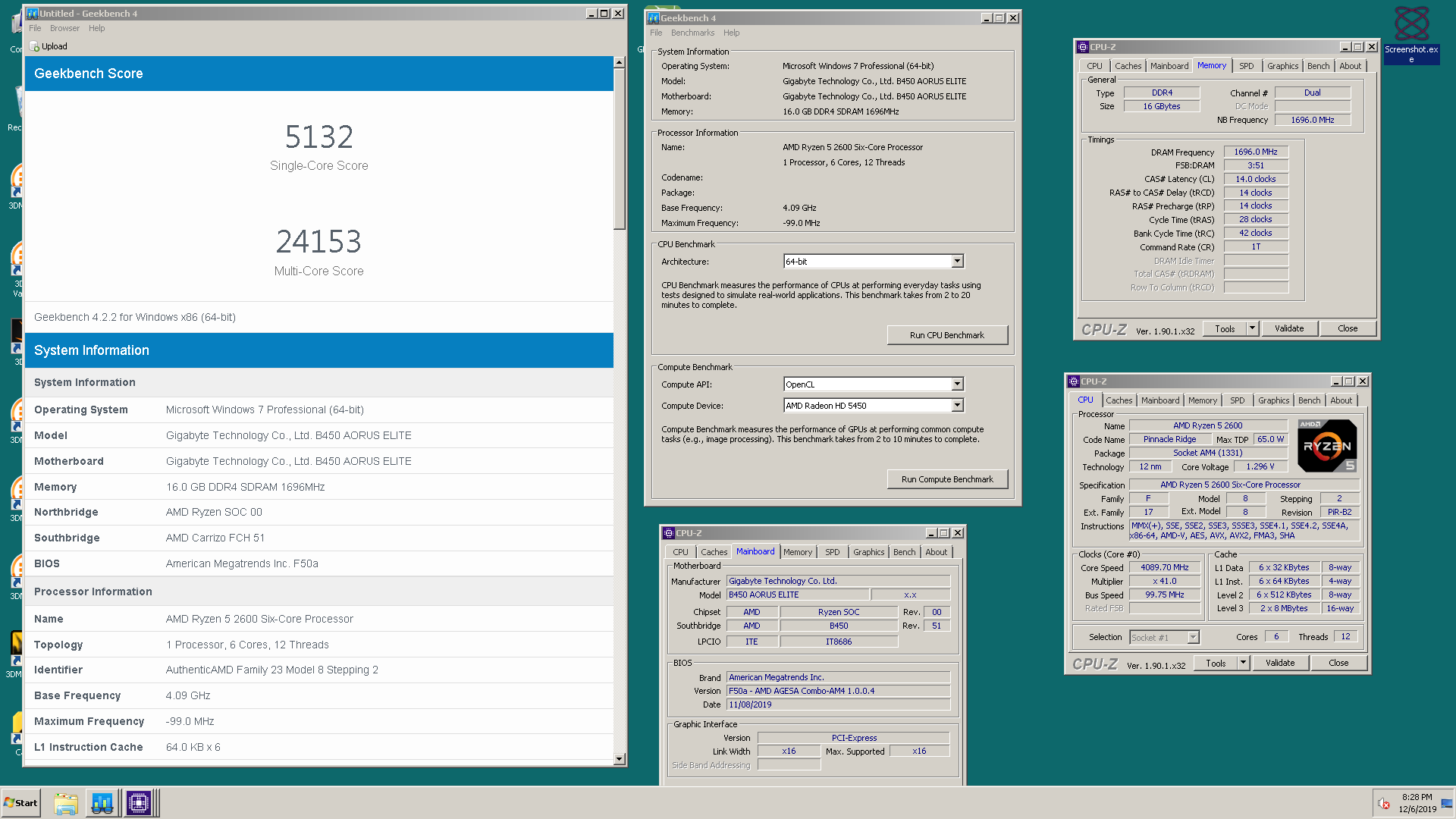This screenshot has width=1456, height=819.
Task: Switch to About tab in CPU-Z Mainboard window
Action: (x=936, y=552)
